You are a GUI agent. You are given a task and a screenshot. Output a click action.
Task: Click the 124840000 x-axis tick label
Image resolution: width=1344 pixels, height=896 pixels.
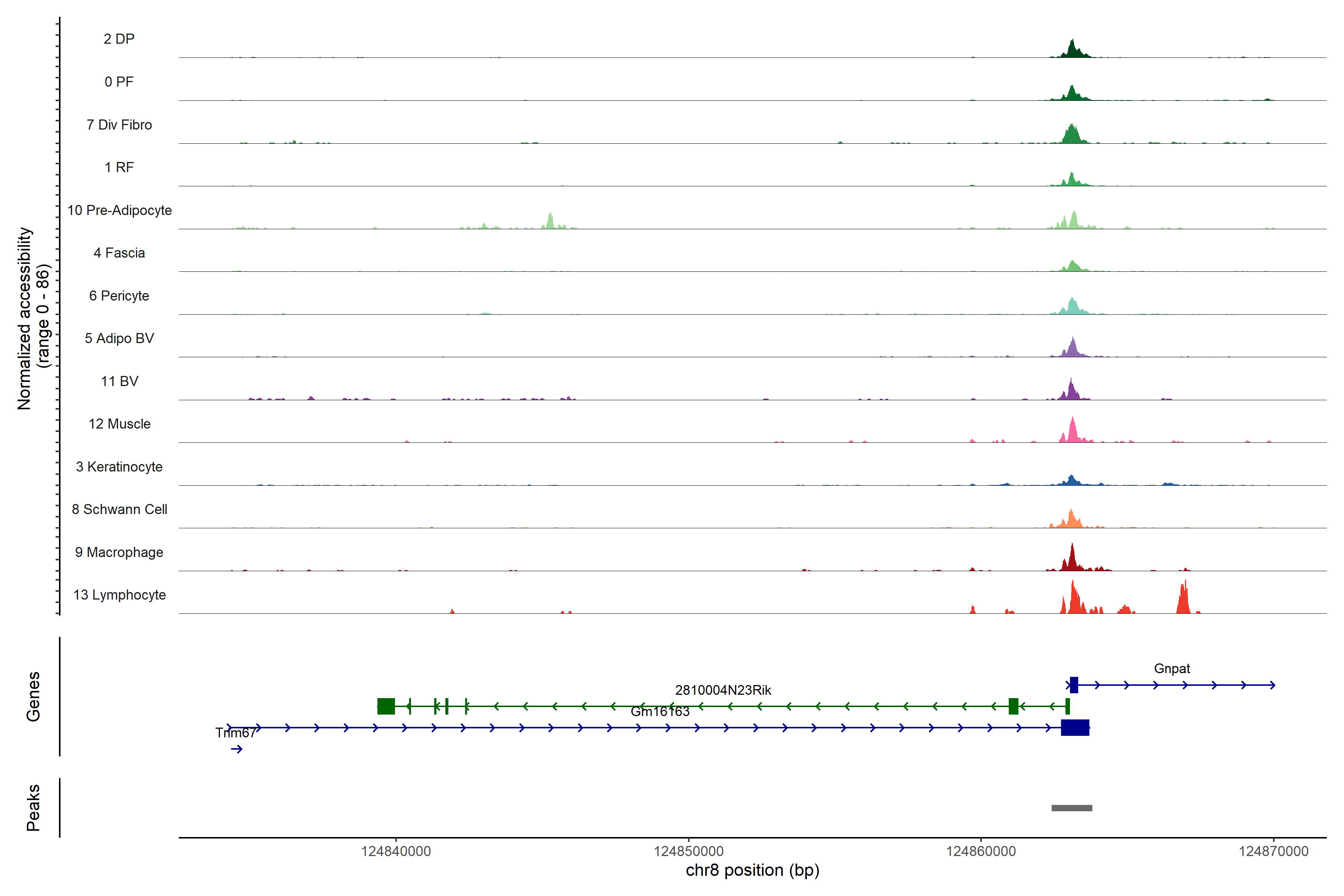coord(396,851)
